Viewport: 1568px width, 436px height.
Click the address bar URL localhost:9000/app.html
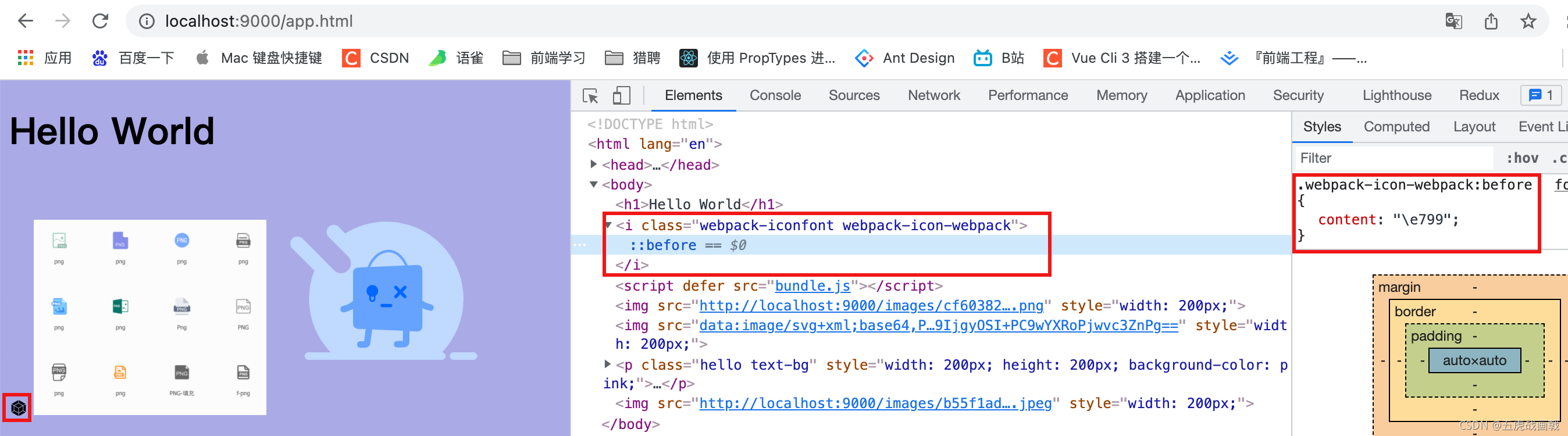tap(259, 22)
